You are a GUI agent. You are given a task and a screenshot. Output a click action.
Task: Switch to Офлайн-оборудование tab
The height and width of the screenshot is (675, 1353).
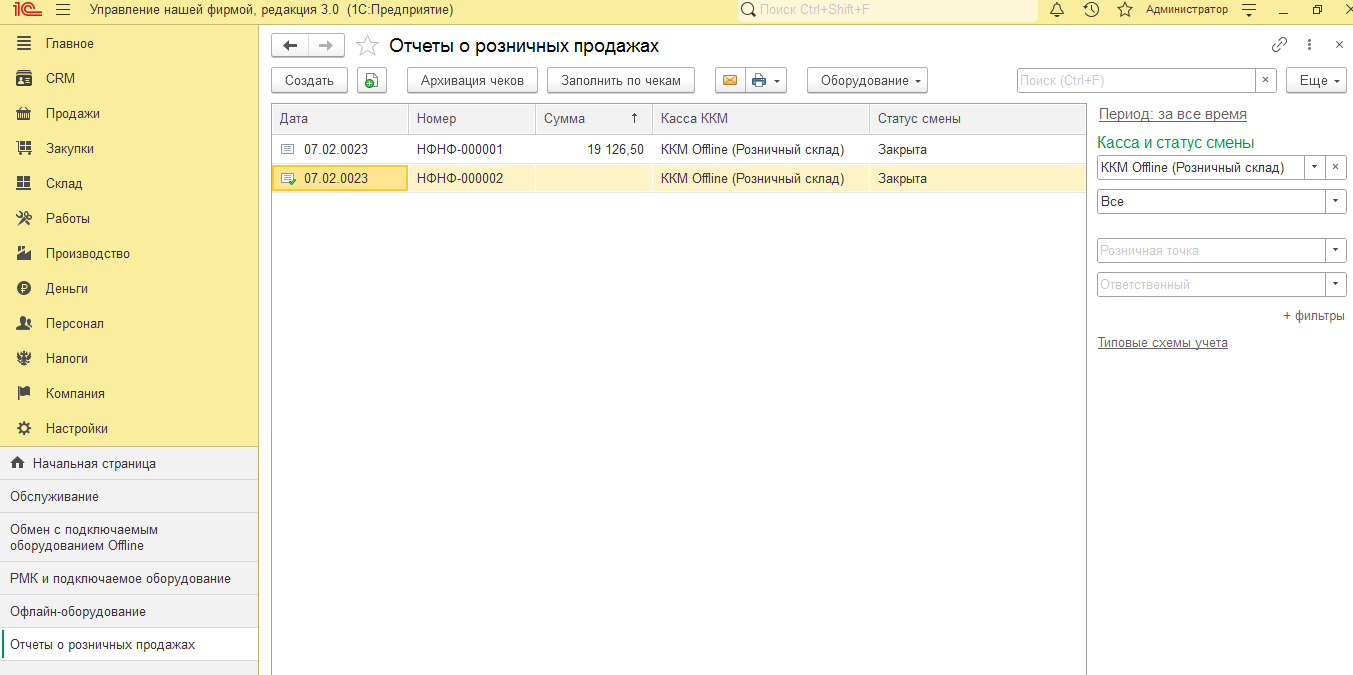pyautogui.click(x=78, y=612)
